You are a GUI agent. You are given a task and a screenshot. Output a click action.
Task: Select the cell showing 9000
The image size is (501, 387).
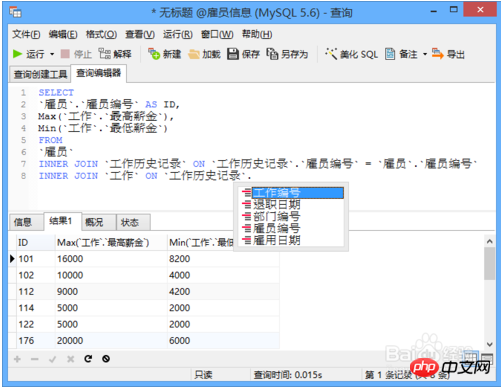click(111, 291)
